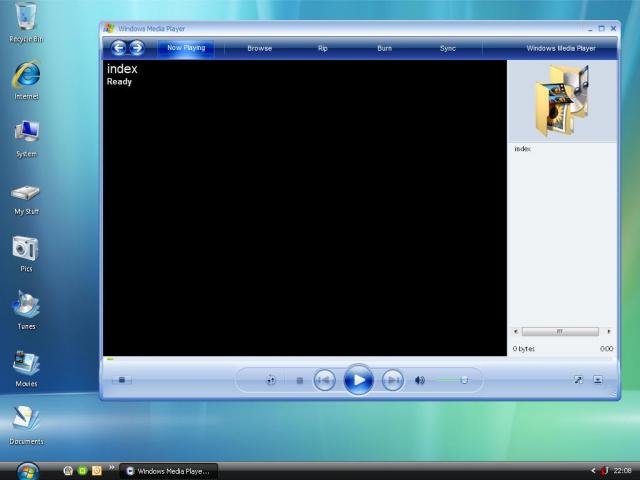The image size is (640, 480).
Task: Minimize the Windows Media Player window
Action: (x=590, y=29)
